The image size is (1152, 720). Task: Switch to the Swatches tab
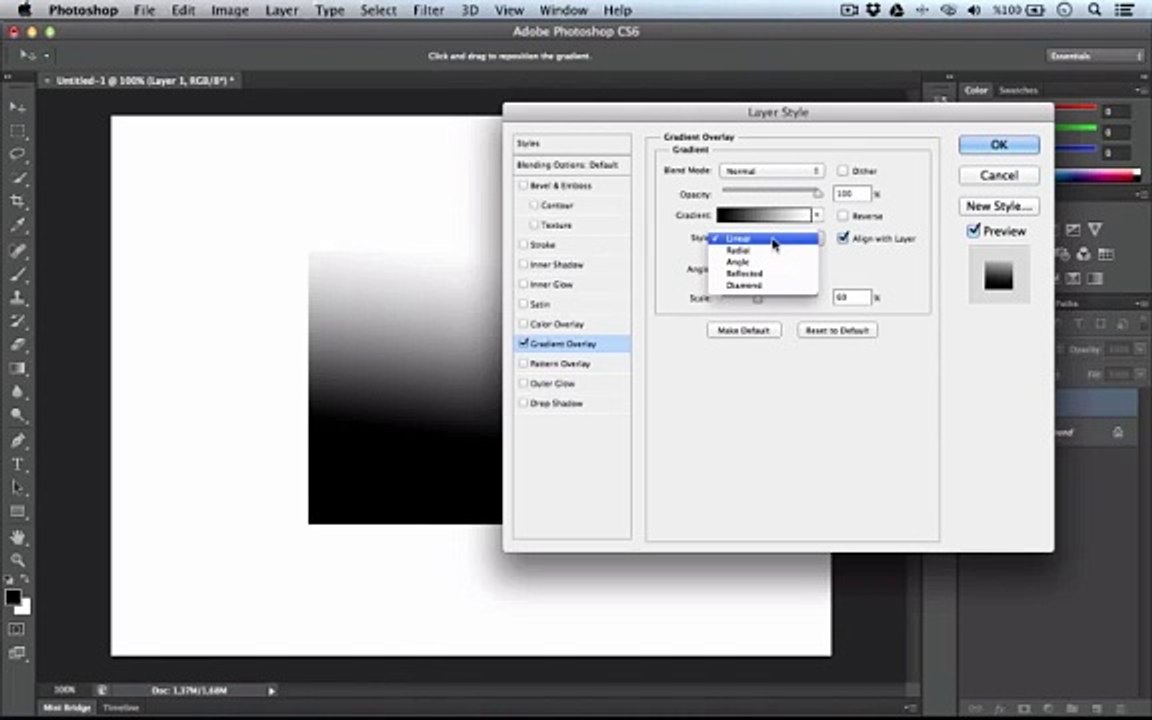point(1018,90)
